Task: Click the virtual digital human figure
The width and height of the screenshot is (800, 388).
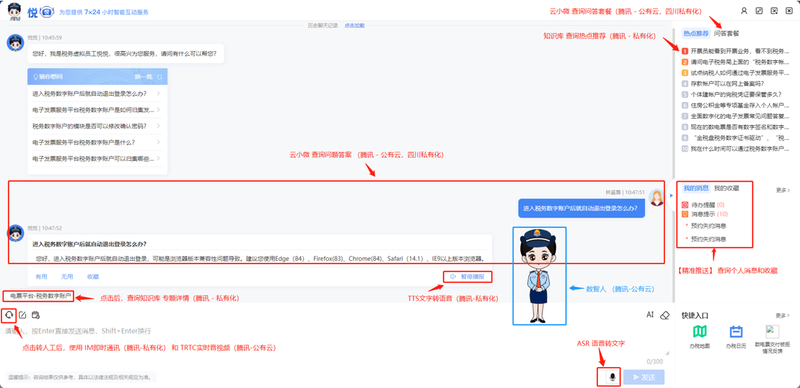Action: click(x=539, y=276)
